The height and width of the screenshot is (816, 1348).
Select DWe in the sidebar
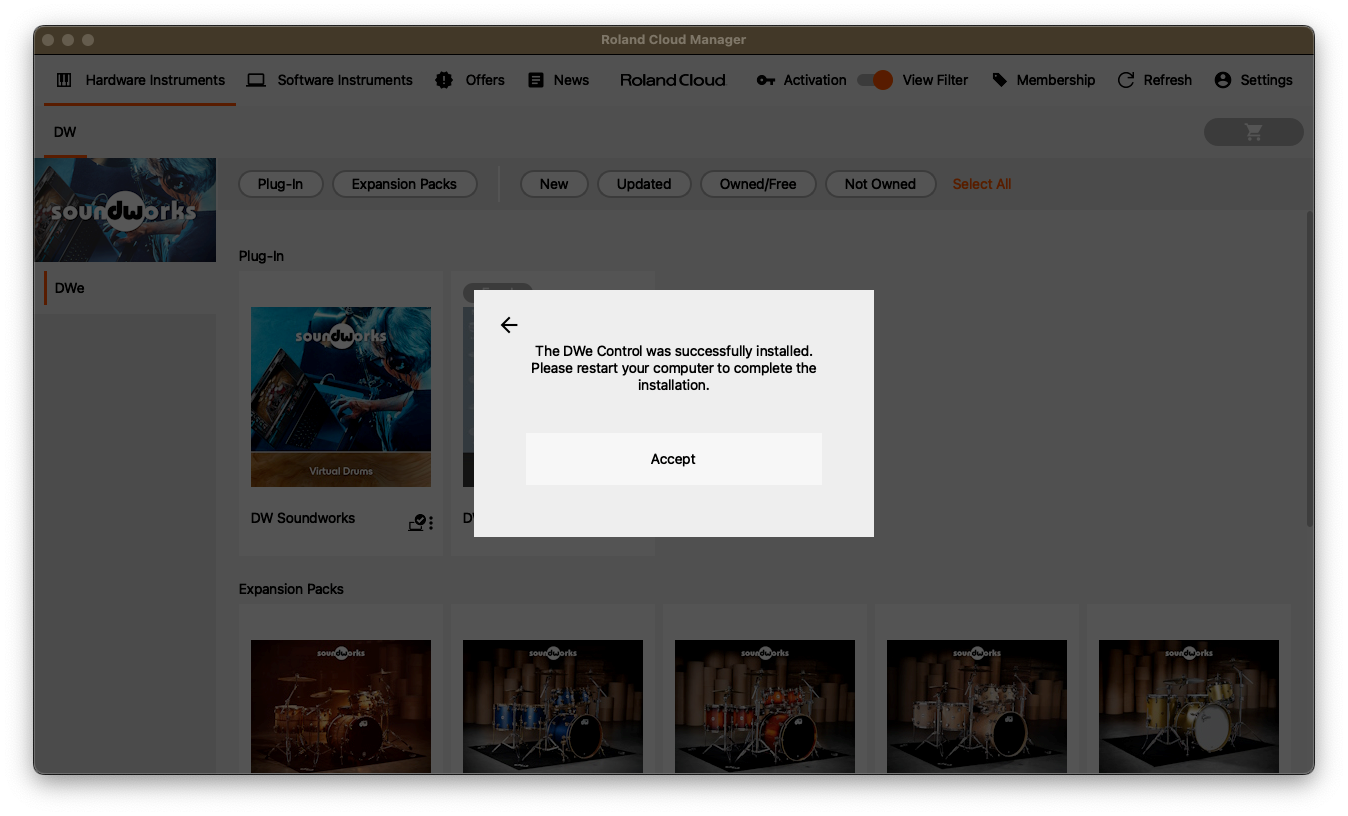(125, 288)
